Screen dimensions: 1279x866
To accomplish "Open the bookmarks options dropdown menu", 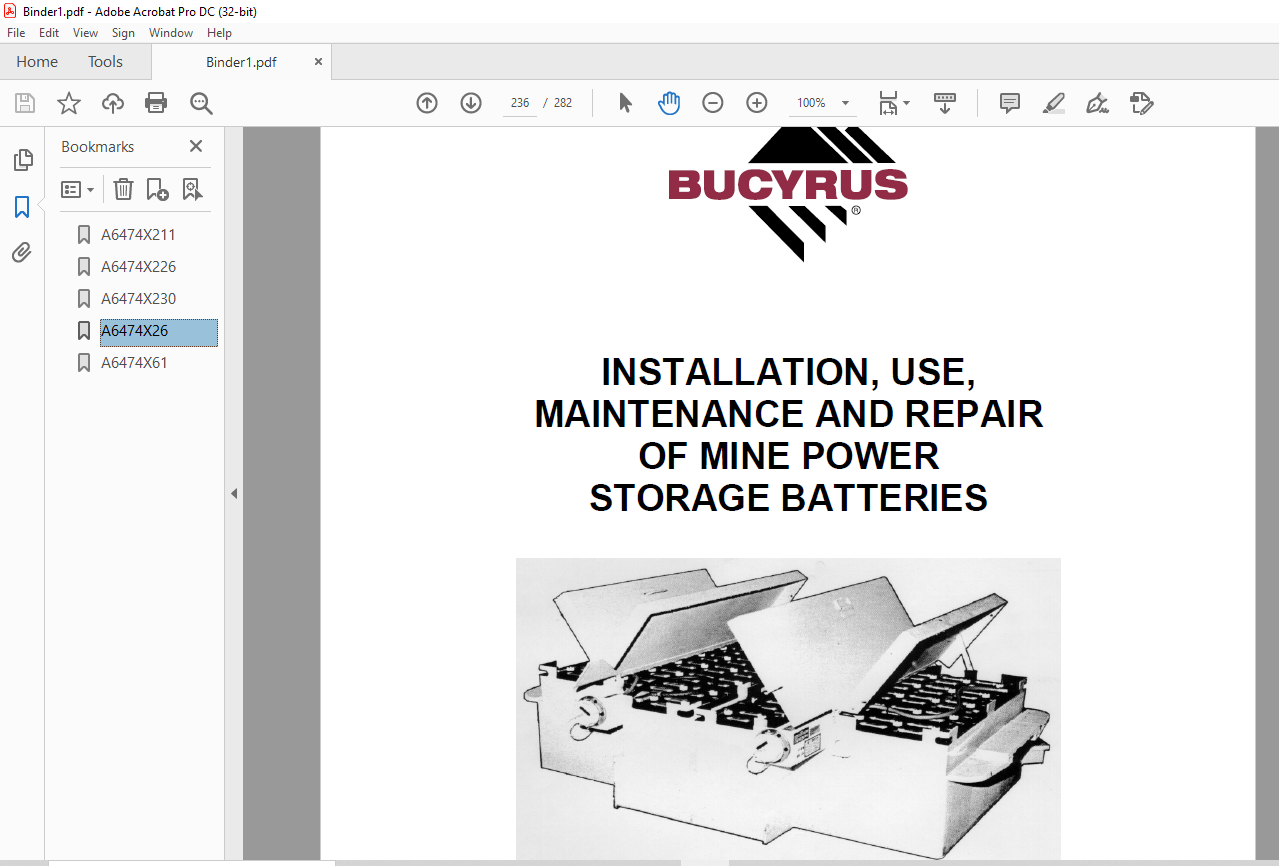I will [78, 189].
